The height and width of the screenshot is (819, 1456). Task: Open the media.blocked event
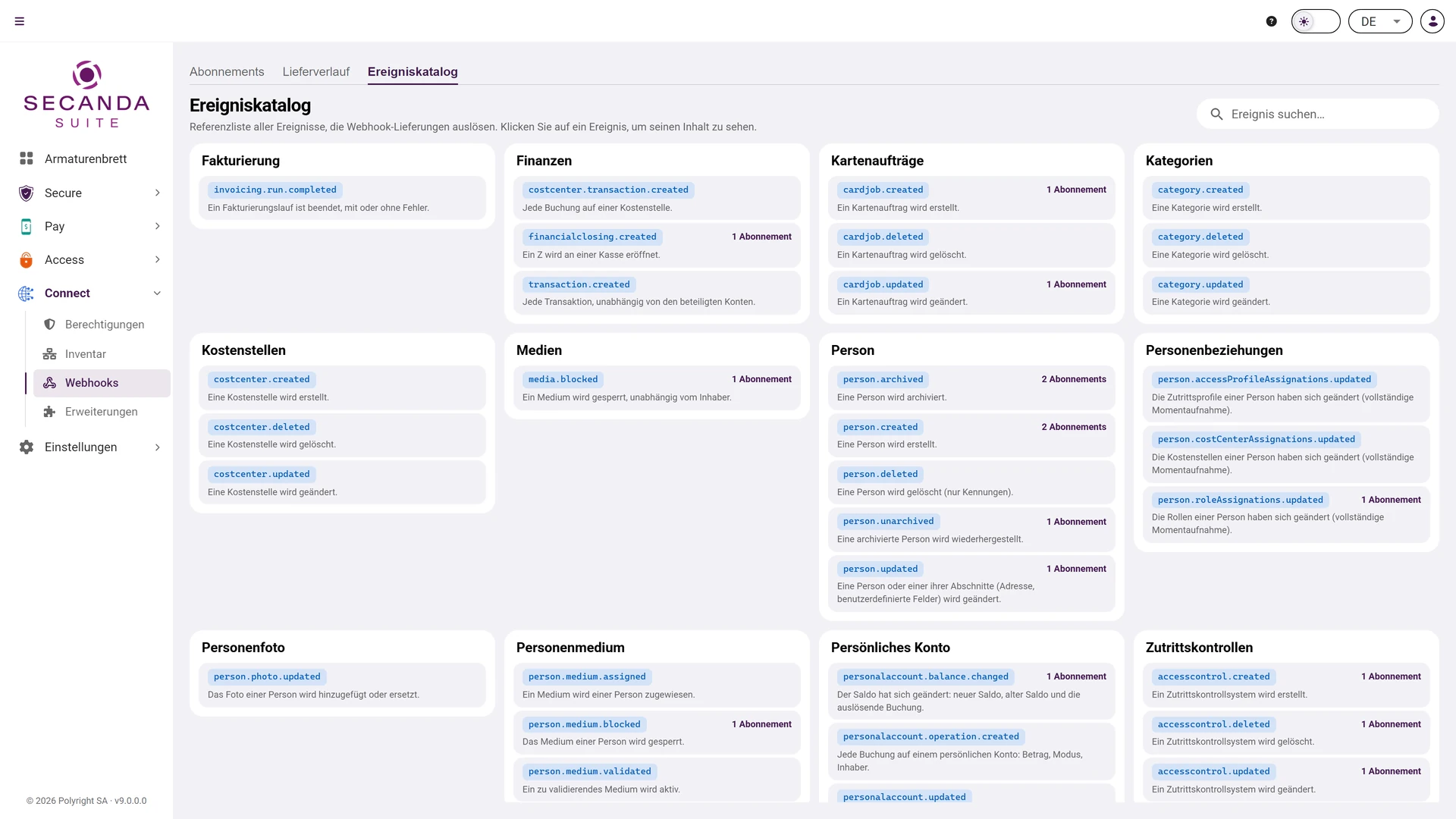point(657,388)
